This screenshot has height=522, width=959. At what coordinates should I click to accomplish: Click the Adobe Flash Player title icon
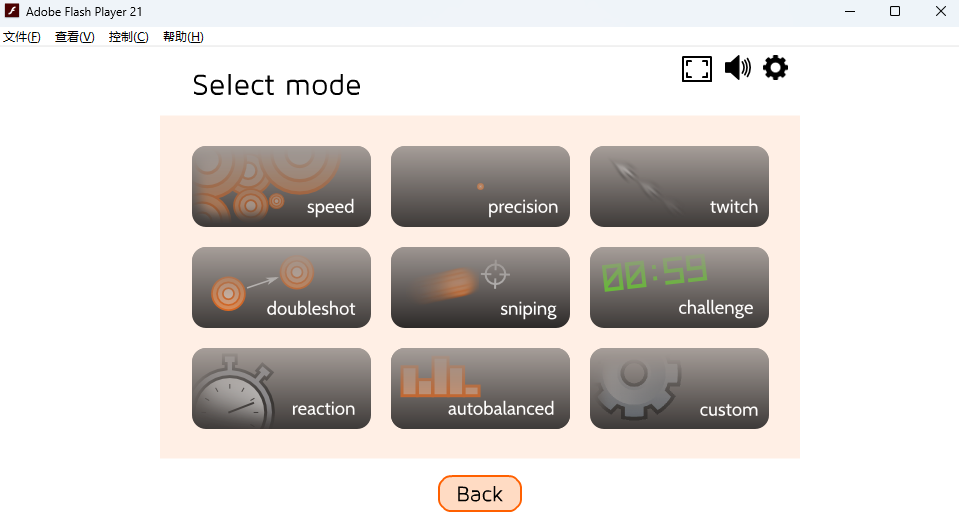tap(13, 12)
